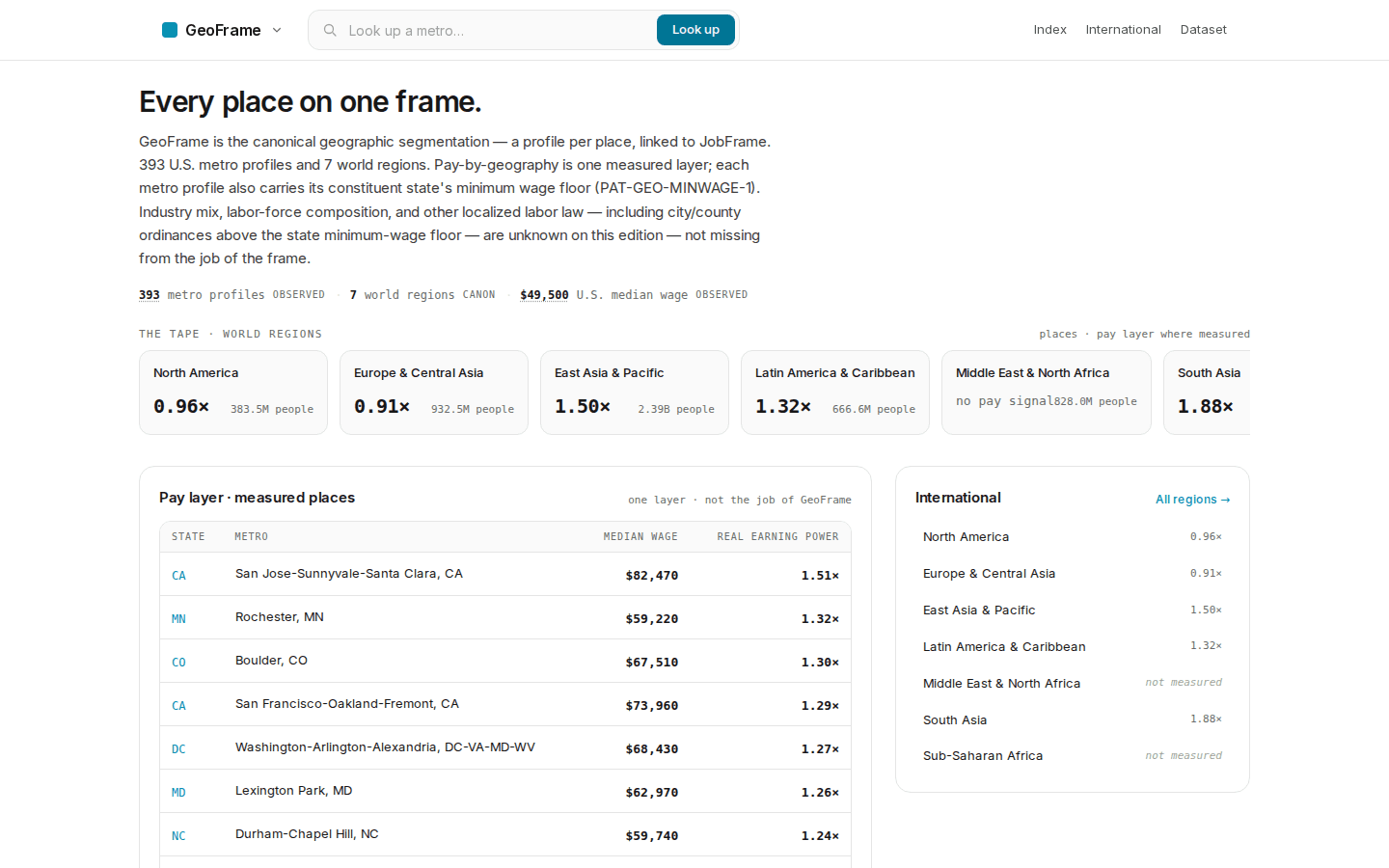Open San Francisco-Oakland-Fremont, CA metro
The width and height of the screenshot is (1389, 868).
347,704
